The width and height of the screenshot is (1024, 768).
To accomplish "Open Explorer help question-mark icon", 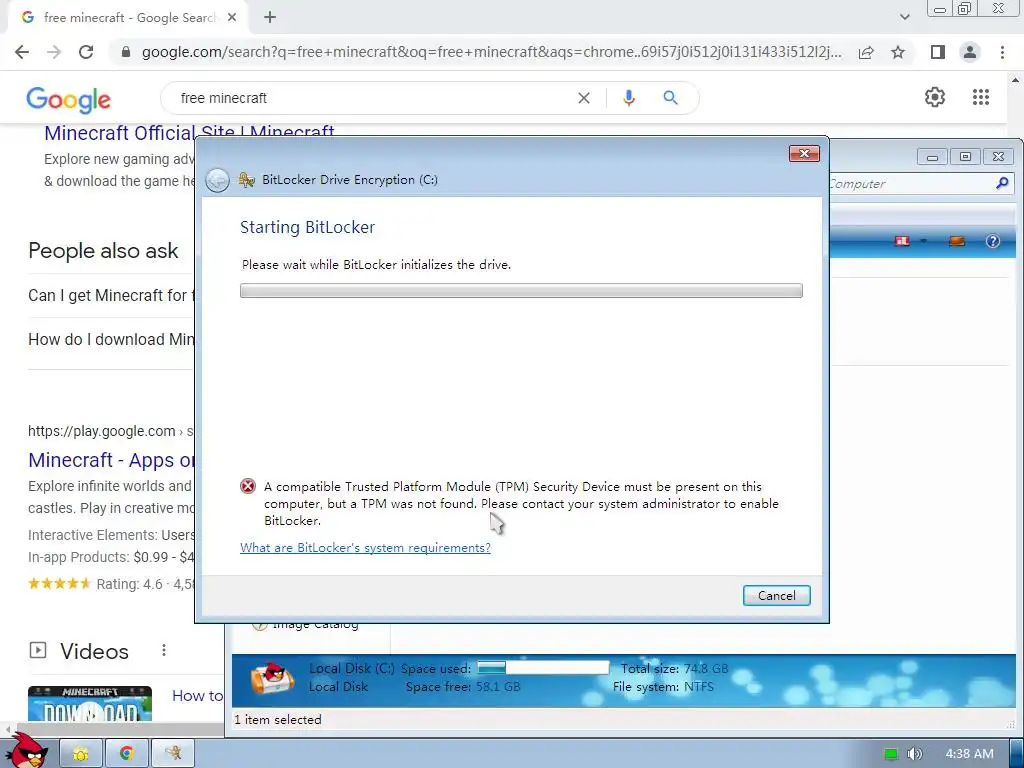I will [x=993, y=241].
